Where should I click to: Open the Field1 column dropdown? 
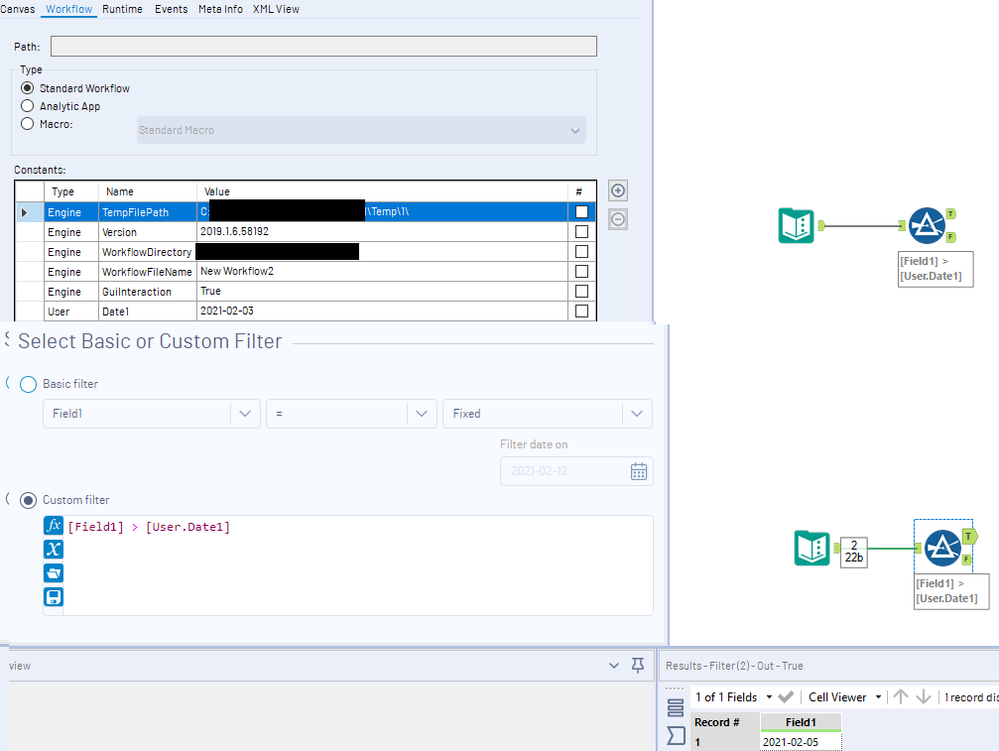[152, 413]
